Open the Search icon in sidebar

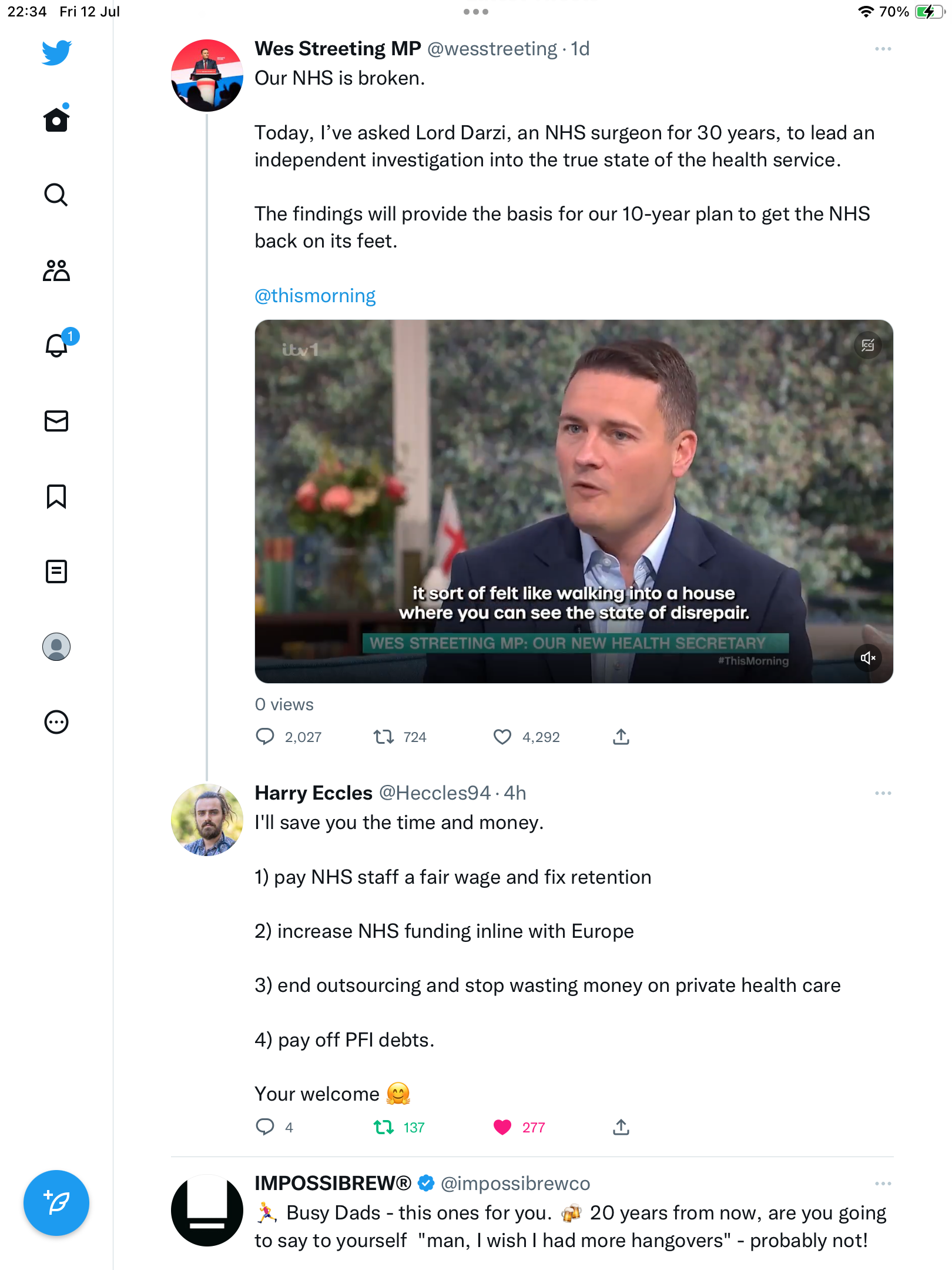tap(56, 195)
